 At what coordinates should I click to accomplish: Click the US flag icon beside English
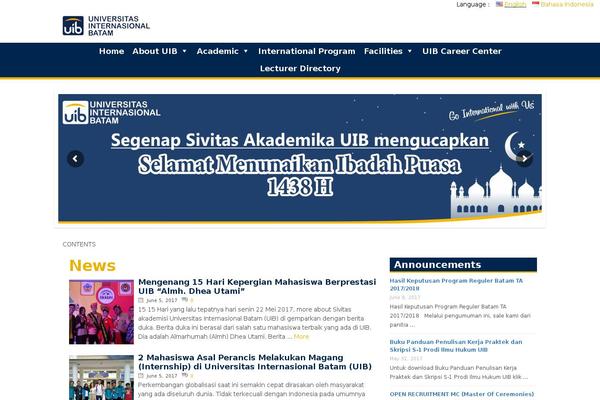tap(499, 4)
